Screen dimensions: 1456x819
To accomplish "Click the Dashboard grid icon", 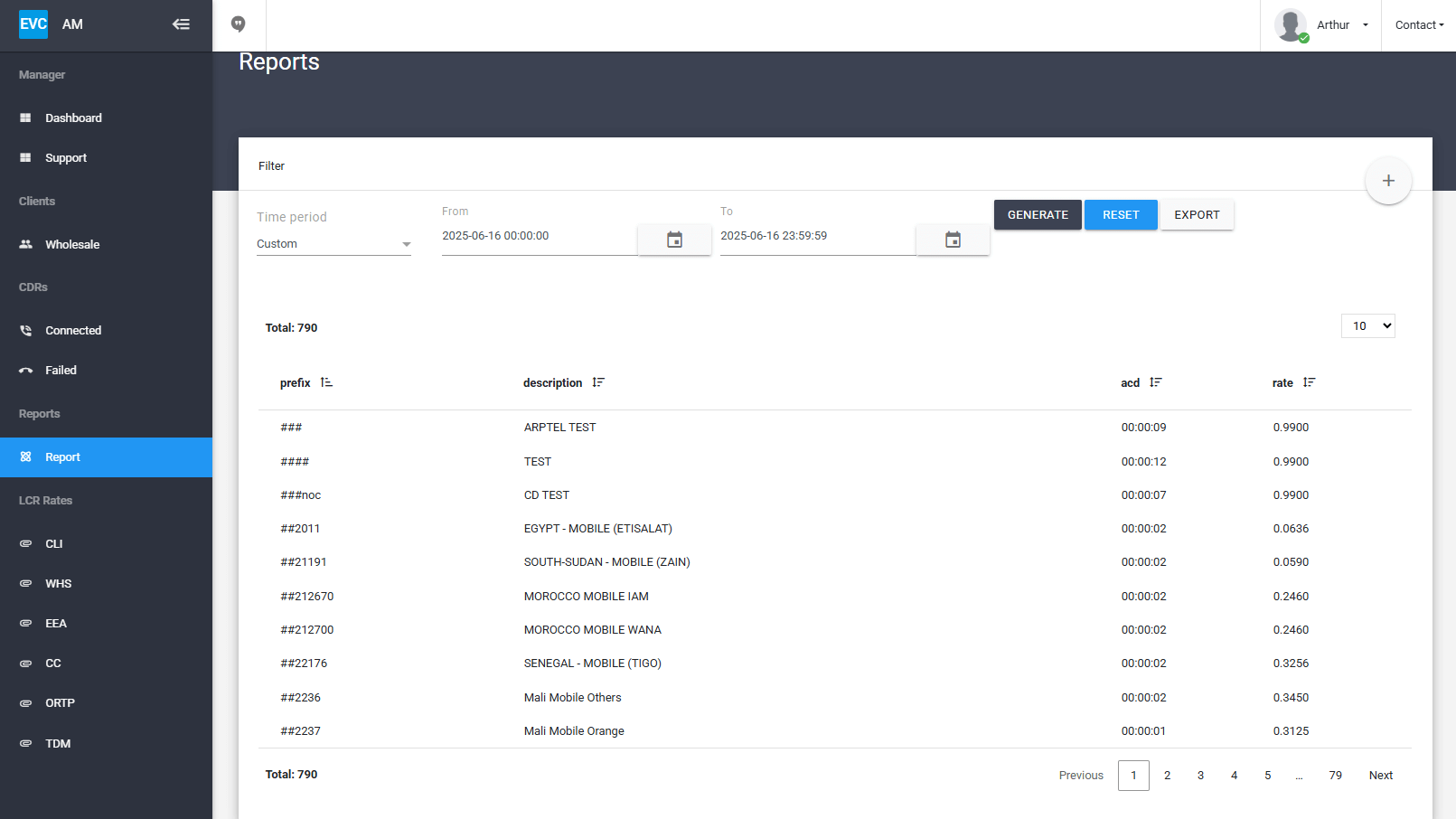I will pyautogui.click(x=25, y=118).
